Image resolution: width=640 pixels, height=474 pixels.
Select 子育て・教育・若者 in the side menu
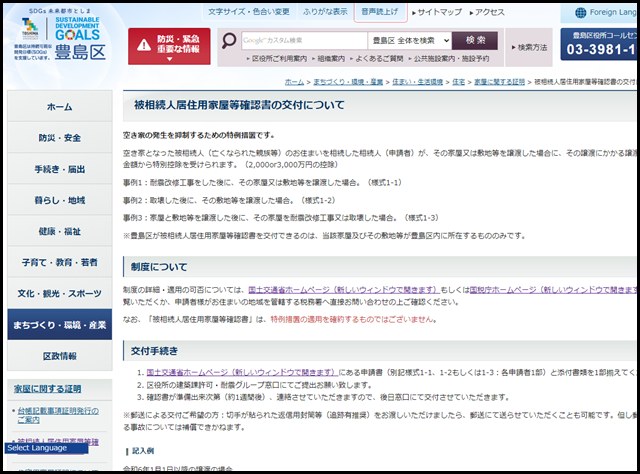60,262
